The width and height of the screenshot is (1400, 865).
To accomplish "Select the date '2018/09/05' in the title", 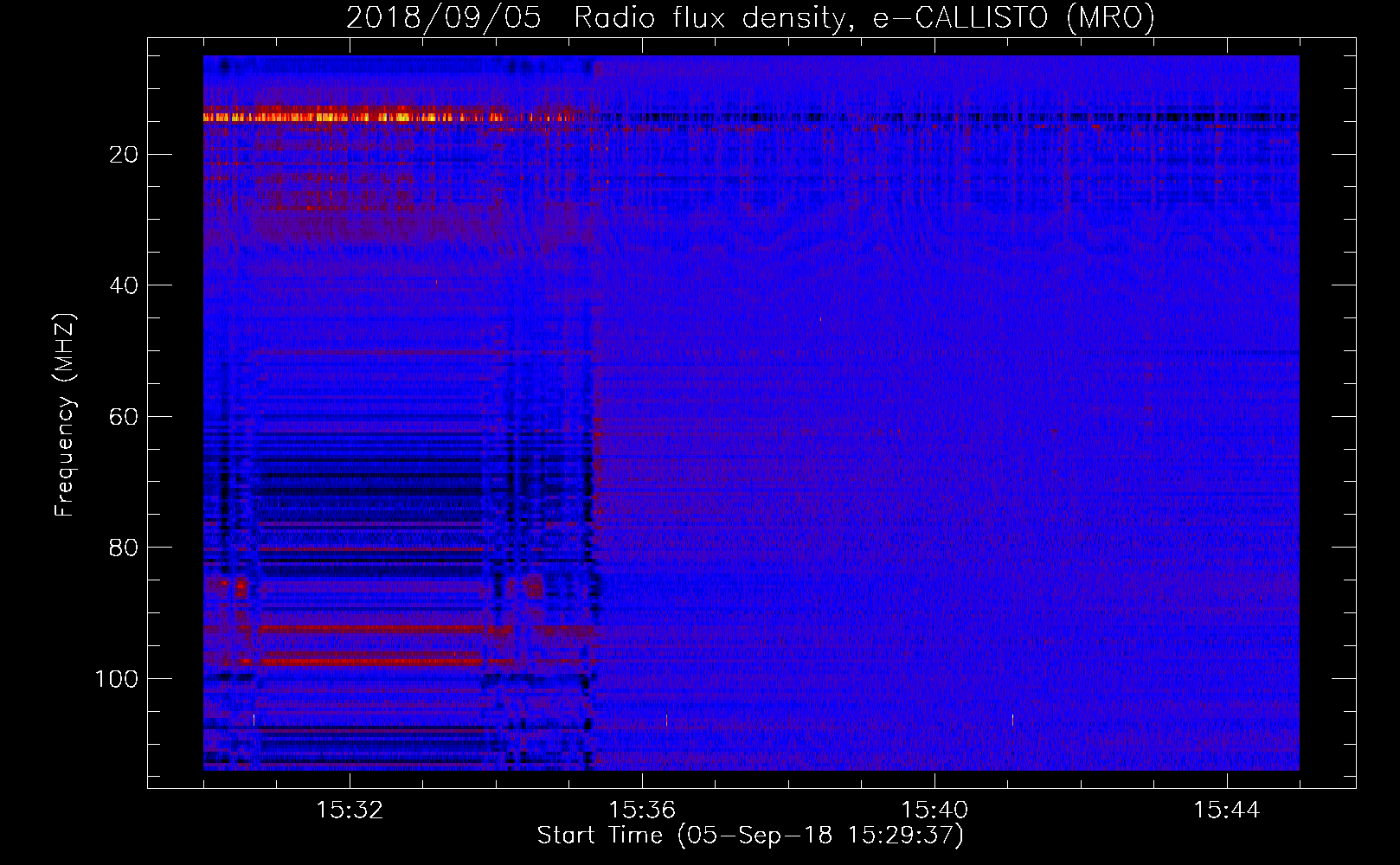I will (x=444, y=18).
